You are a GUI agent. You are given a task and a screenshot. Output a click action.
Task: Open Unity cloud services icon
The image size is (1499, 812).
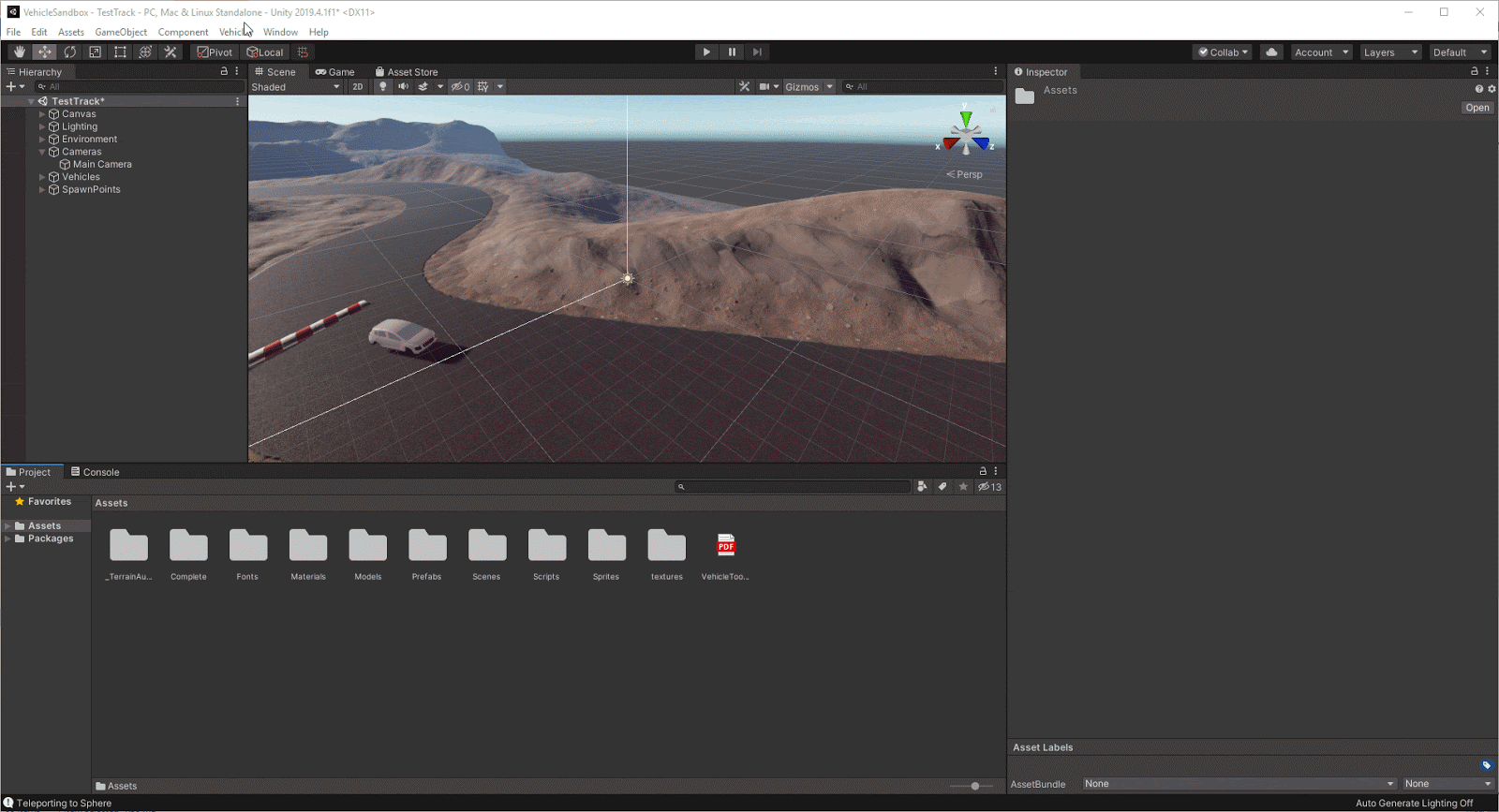tap(1271, 52)
